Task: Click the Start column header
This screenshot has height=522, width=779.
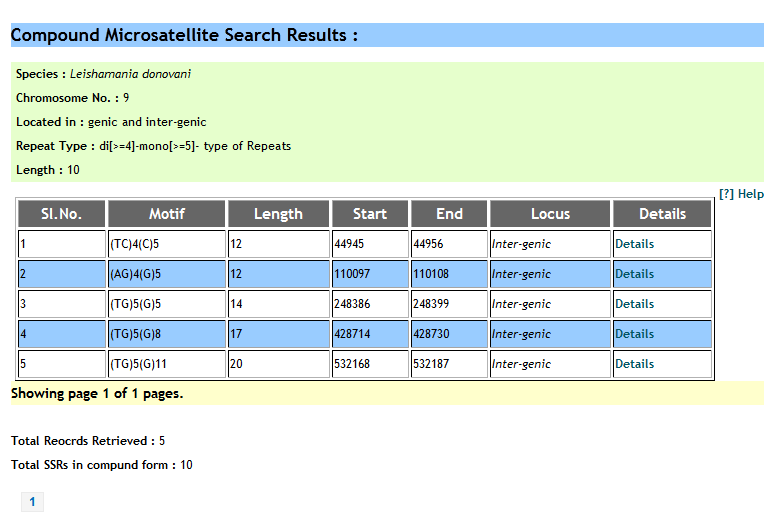Action: tap(370, 214)
